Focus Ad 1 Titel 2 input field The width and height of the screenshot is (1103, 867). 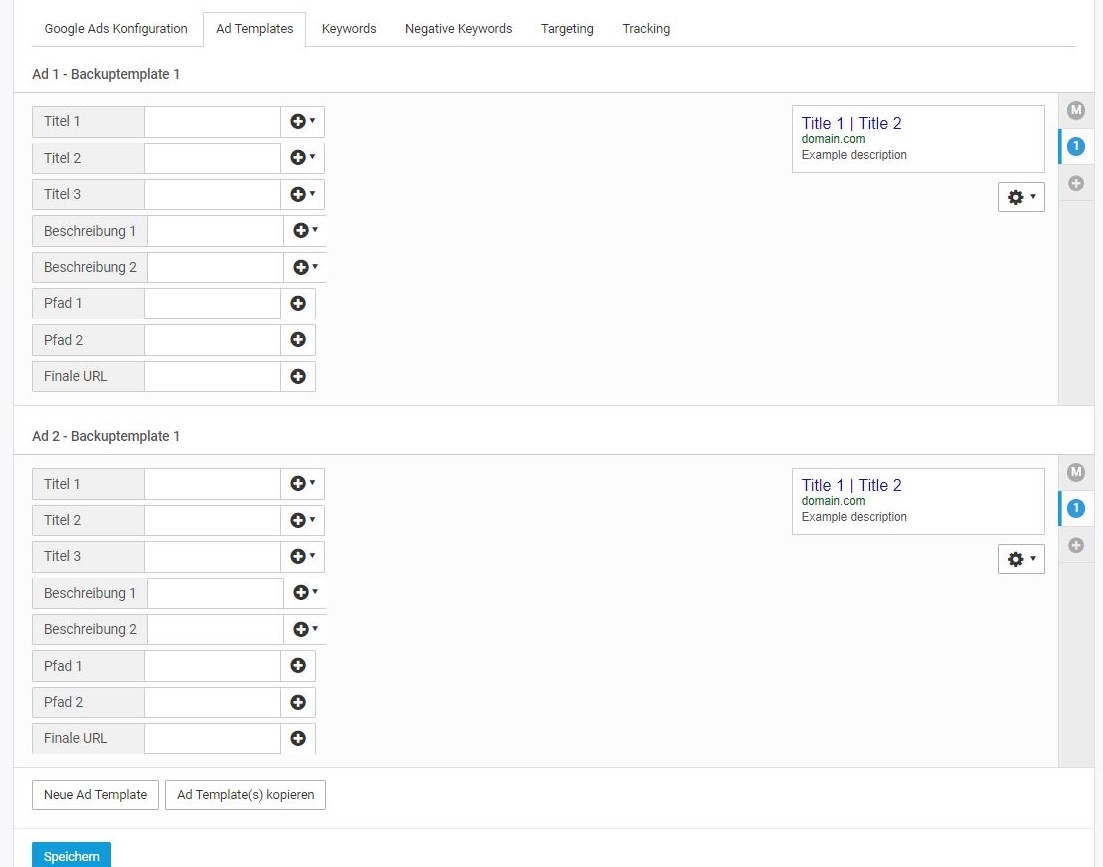[x=212, y=158]
